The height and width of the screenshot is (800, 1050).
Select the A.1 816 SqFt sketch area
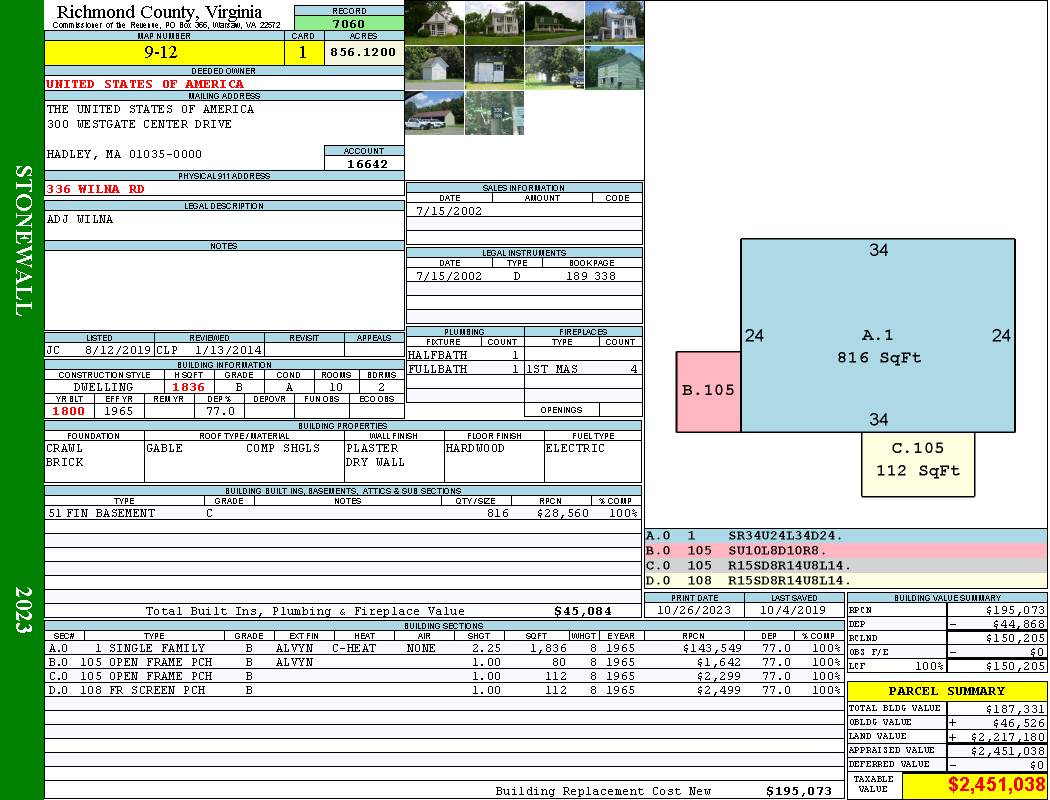click(878, 335)
